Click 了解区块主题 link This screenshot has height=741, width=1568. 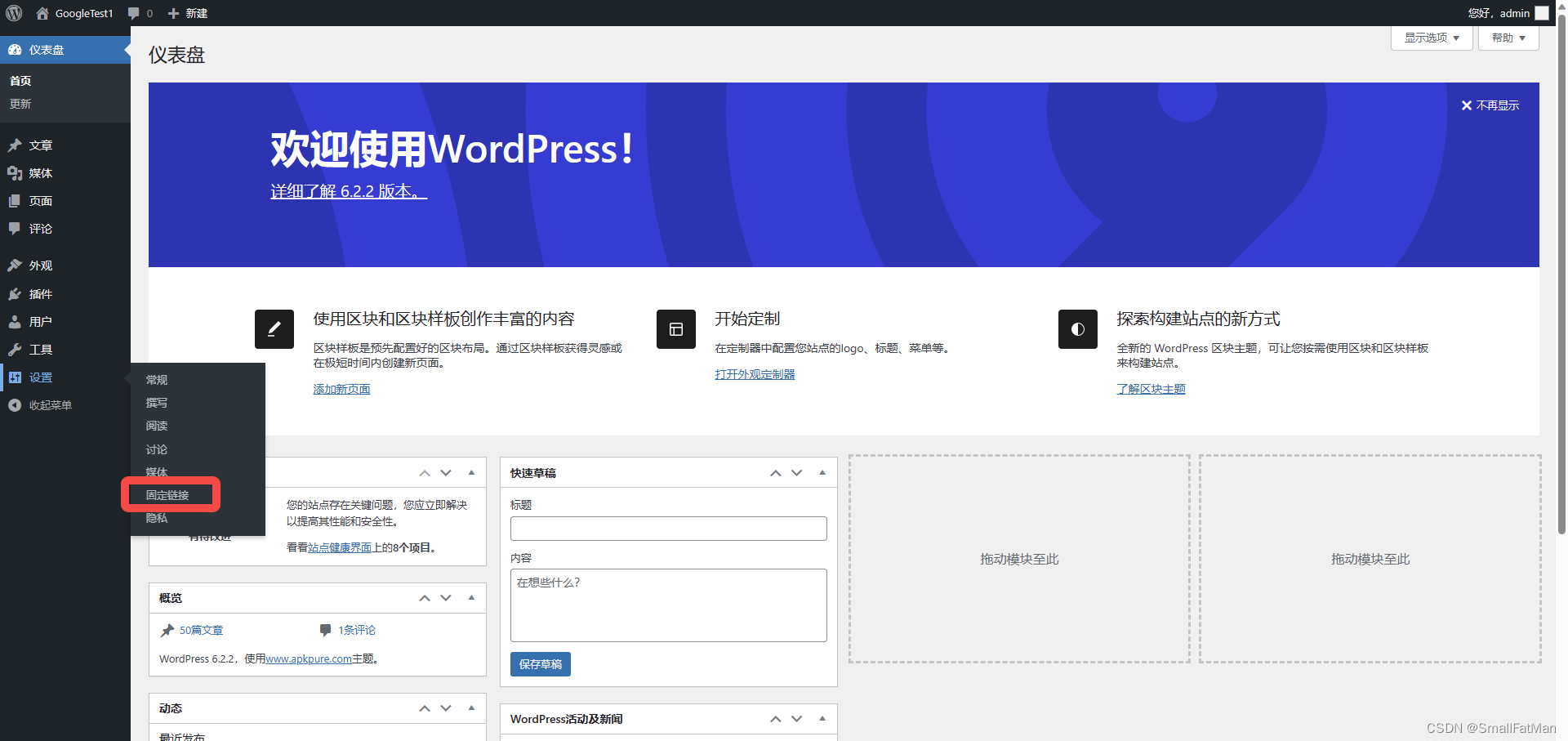1151,389
